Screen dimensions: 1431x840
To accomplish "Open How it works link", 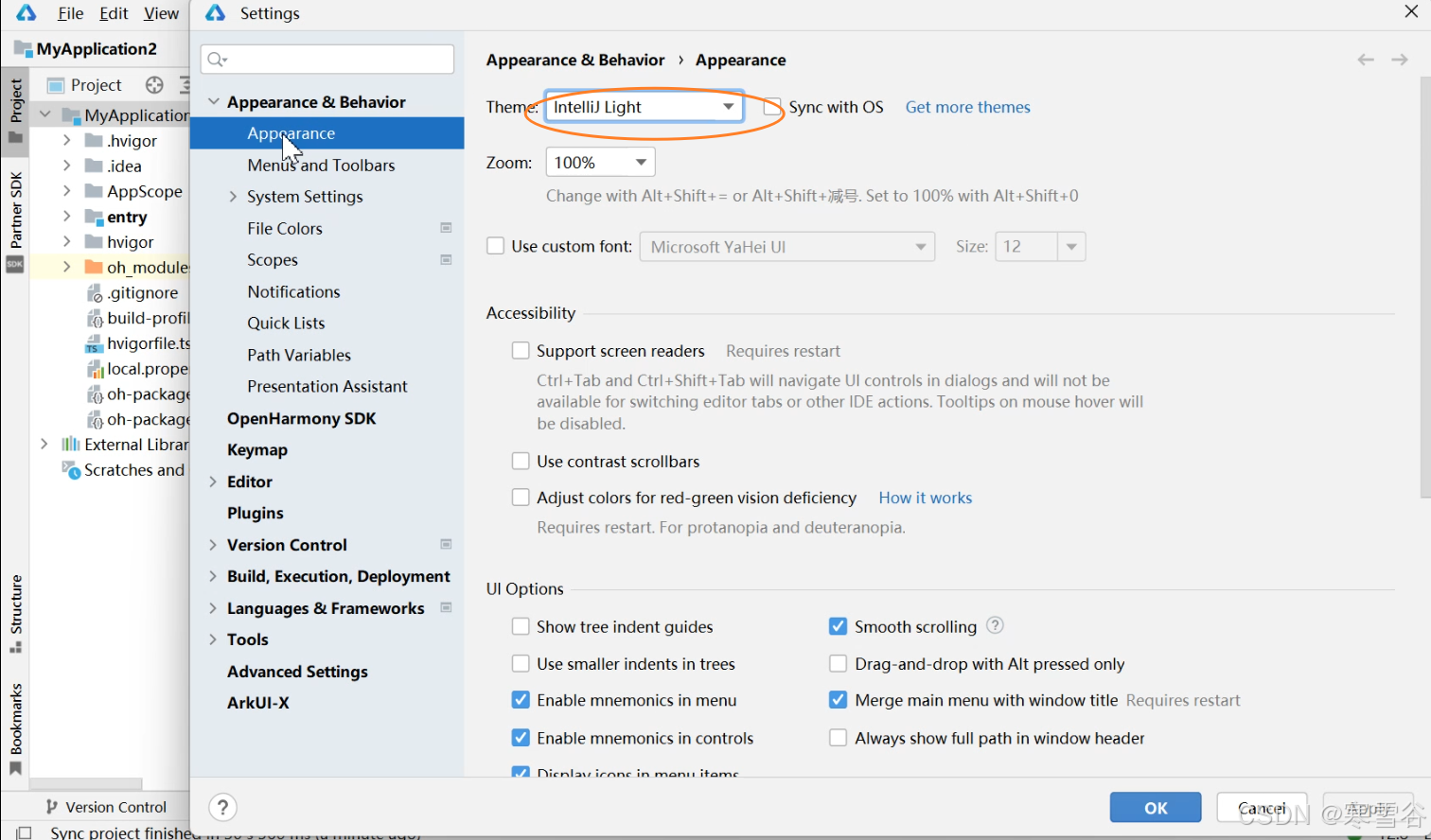I will pos(925,498).
